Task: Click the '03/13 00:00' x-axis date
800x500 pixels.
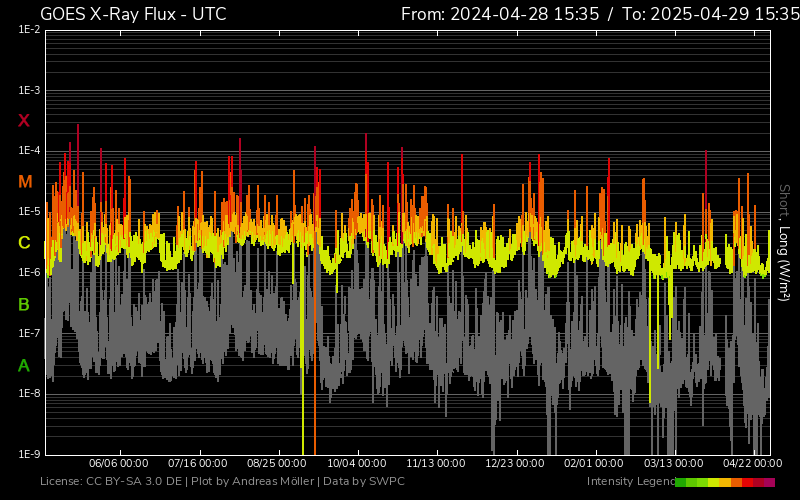Action: (673, 463)
